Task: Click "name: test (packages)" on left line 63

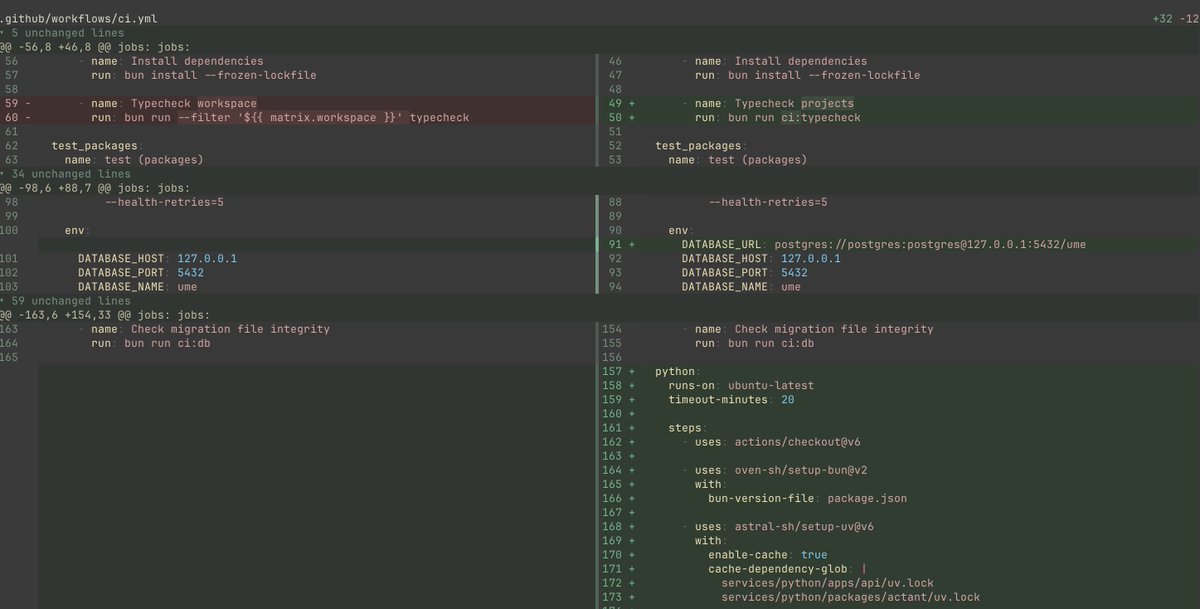Action: (x=134, y=160)
